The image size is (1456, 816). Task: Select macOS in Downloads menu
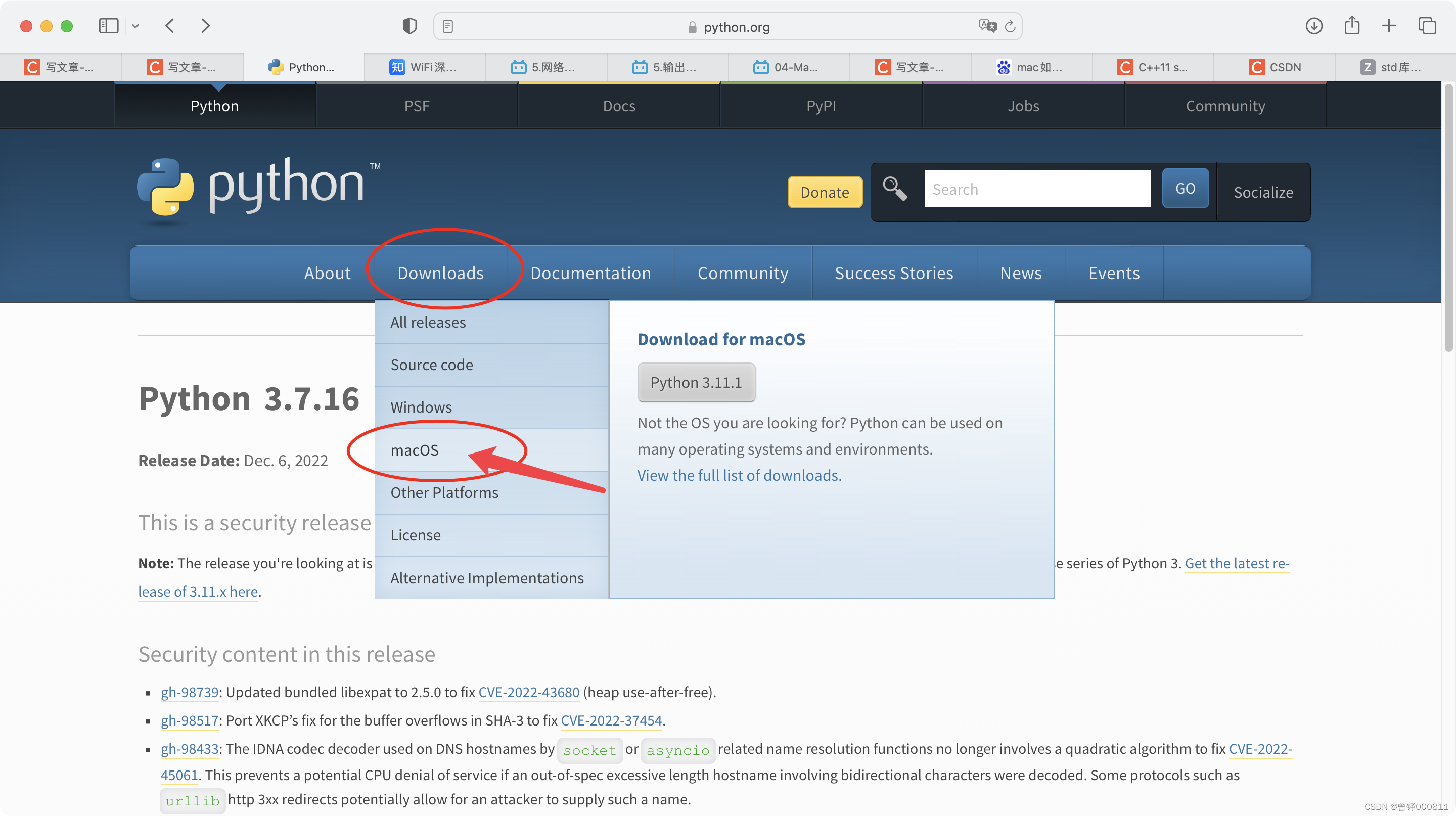pos(491,450)
